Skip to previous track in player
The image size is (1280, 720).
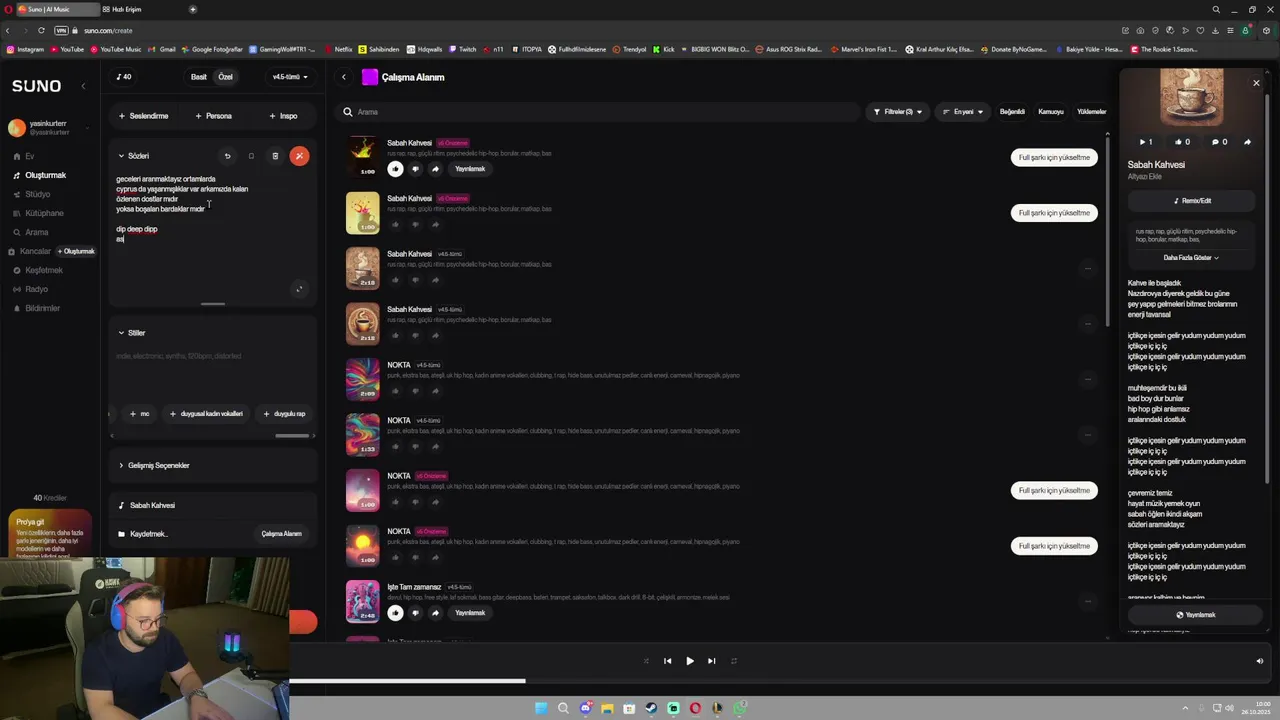click(x=667, y=661)
